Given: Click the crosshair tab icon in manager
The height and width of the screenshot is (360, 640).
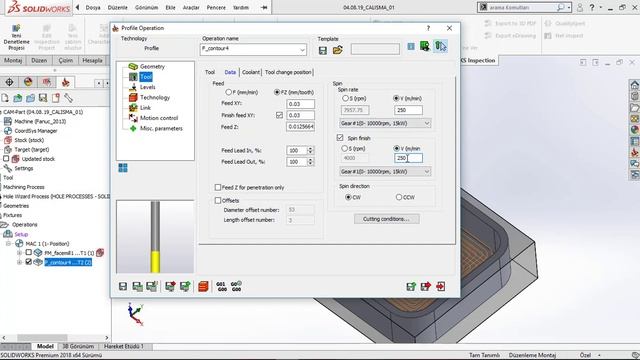Looking at the screenshot, I should (x=9, y=82).
